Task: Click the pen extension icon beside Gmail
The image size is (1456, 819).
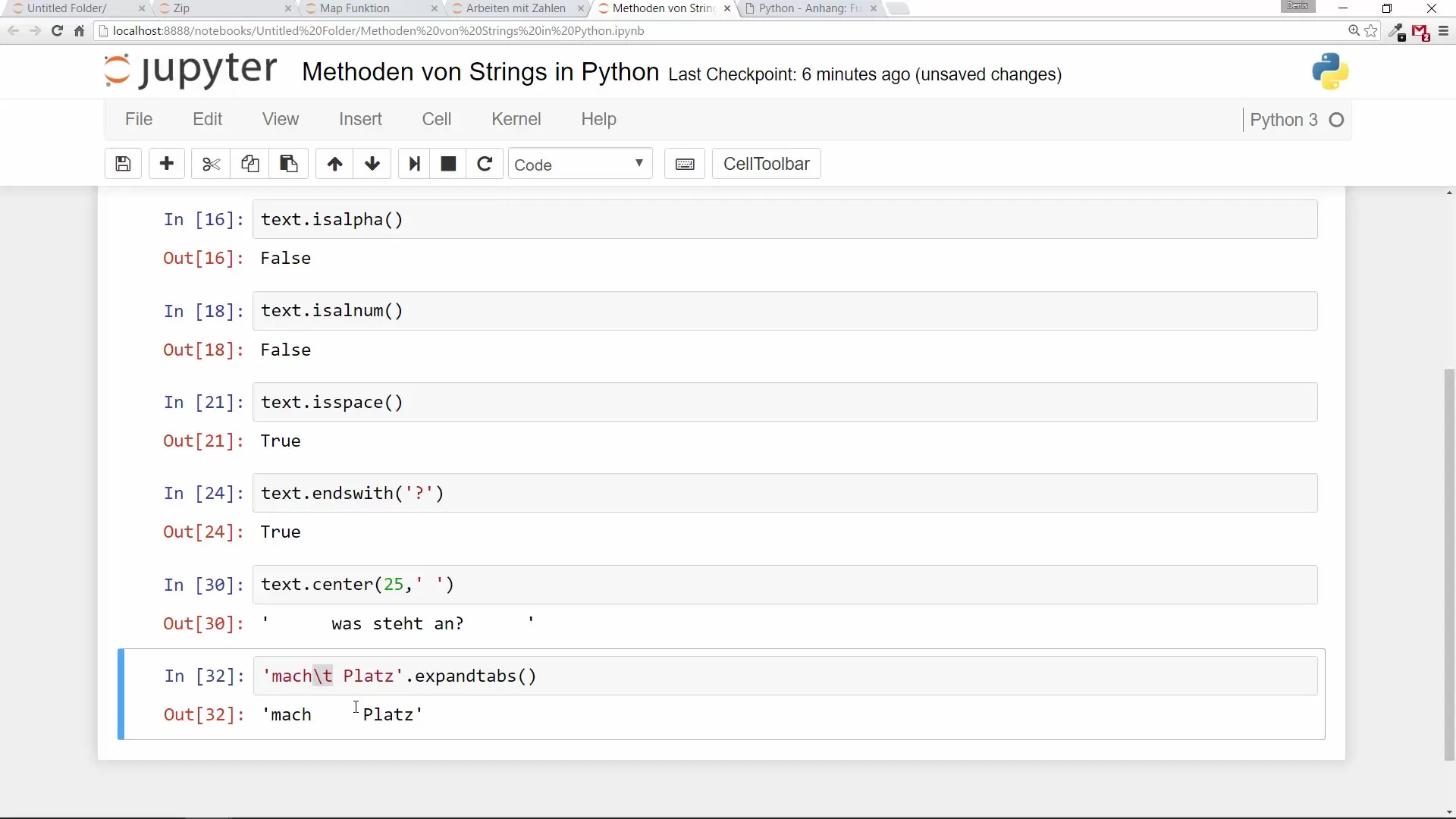Action: coord(1396,32)
